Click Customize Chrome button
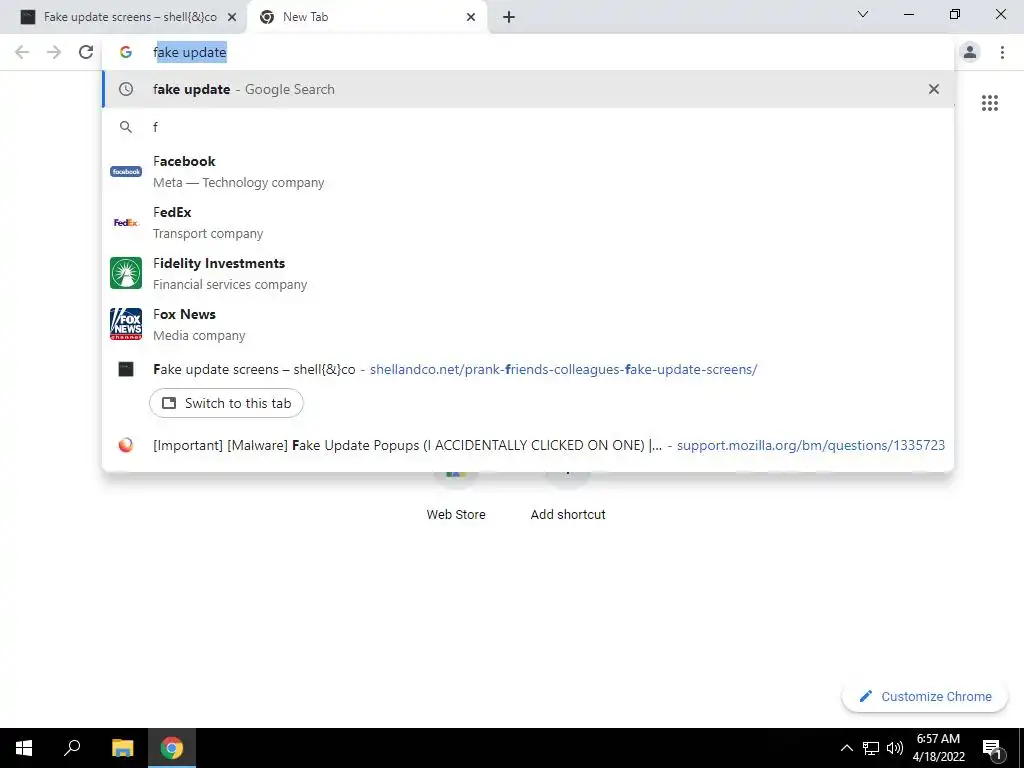 click(x=925, y=696)
